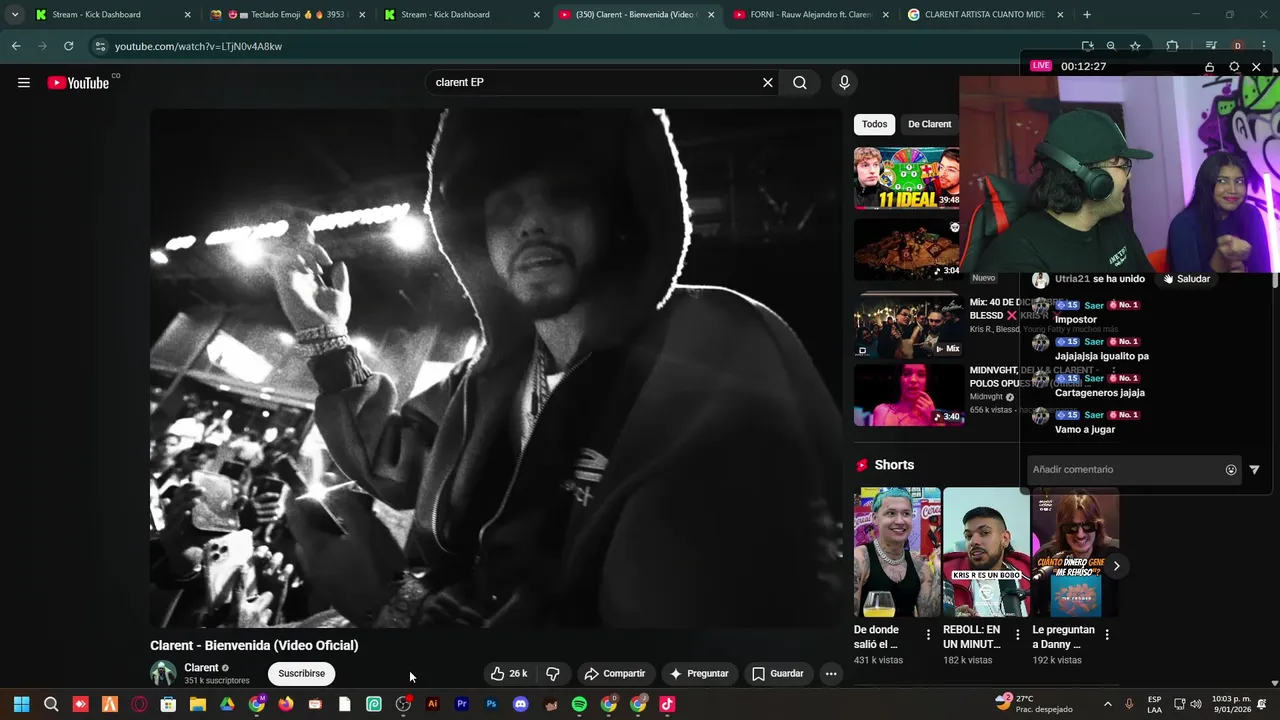Open the media control playlist icon

coord(1211,46)
